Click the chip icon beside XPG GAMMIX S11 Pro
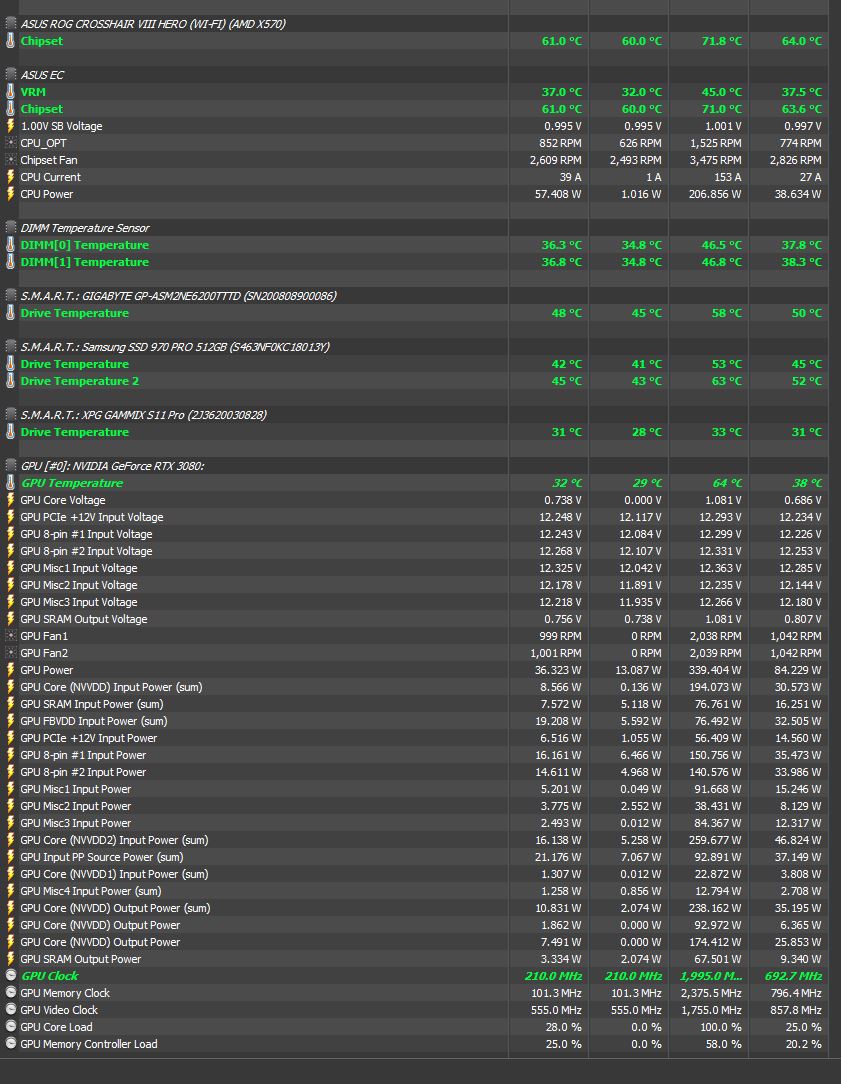841x1084 pixels. (x=10, y=415)
